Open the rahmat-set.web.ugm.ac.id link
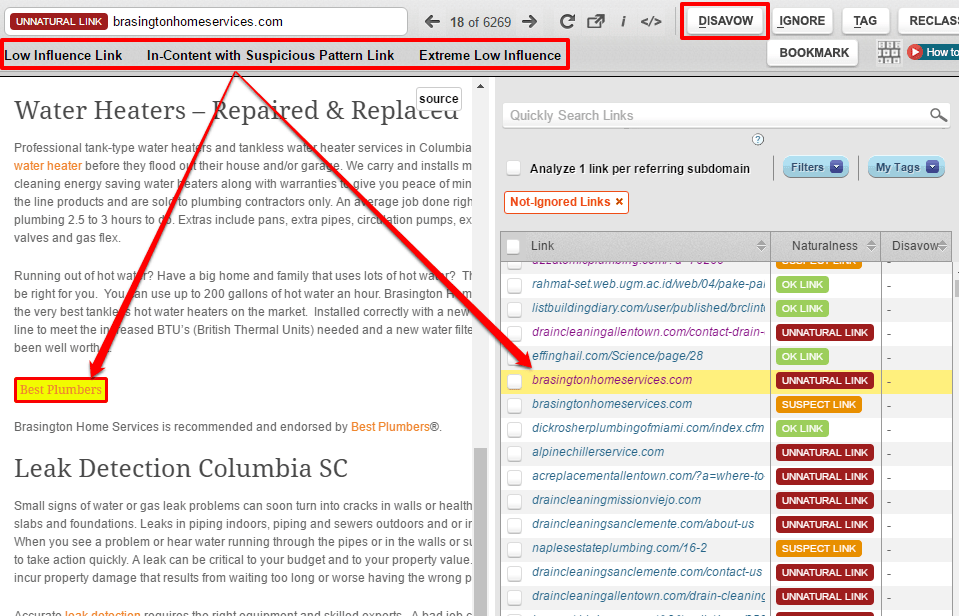959x616 pixels. pos(648,284)
